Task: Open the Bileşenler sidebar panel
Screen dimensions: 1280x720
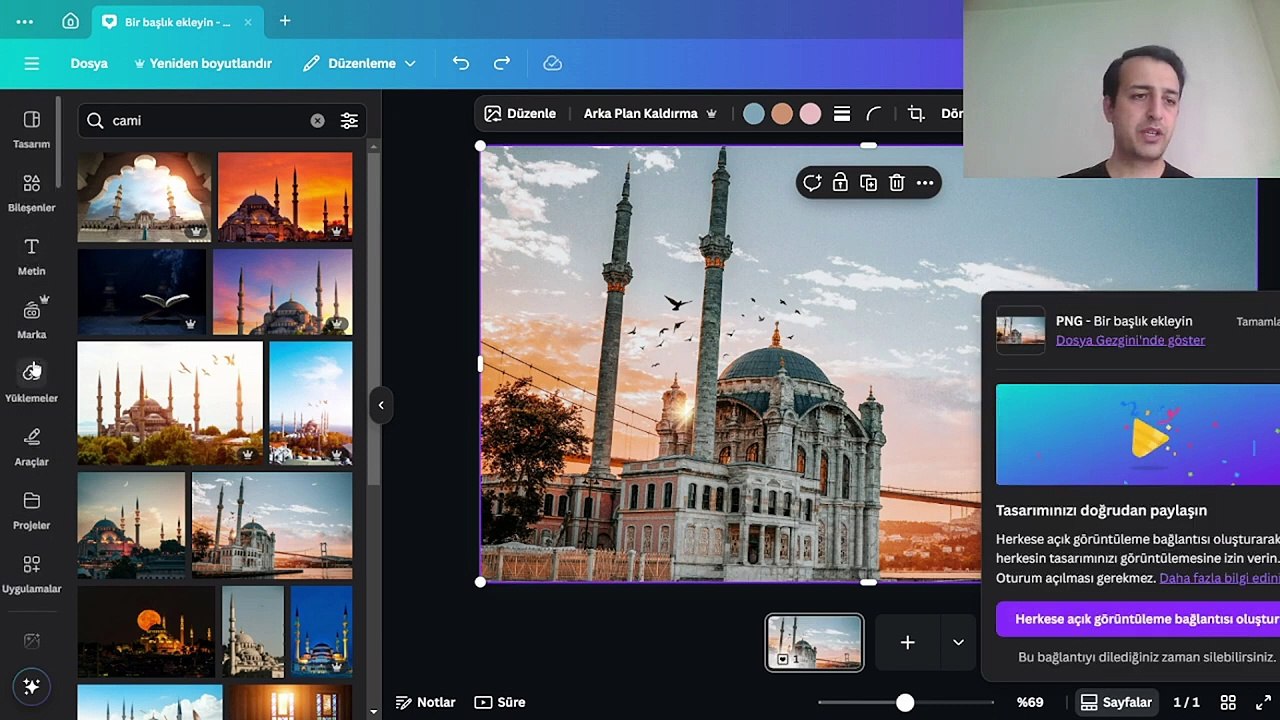Action: click(x=31, y=193)
